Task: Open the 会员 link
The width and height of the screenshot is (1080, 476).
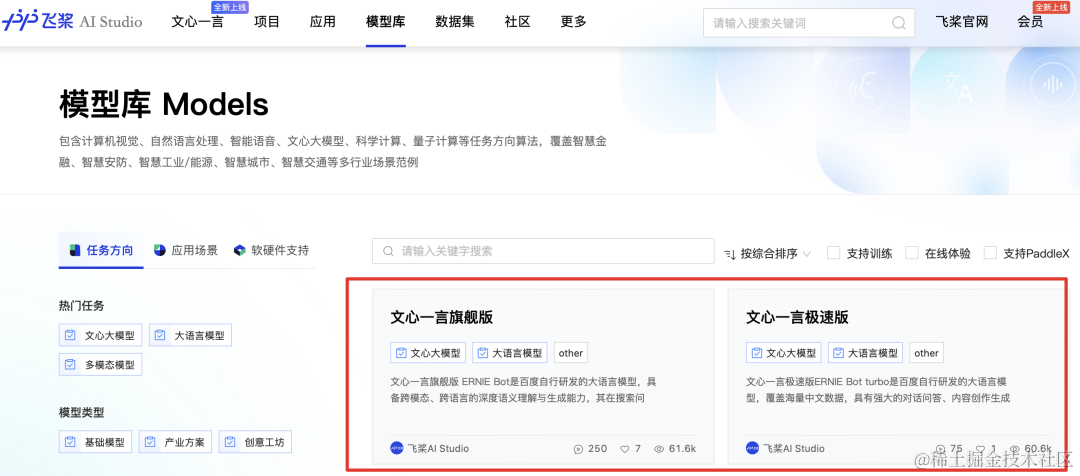Action: 1030,22
